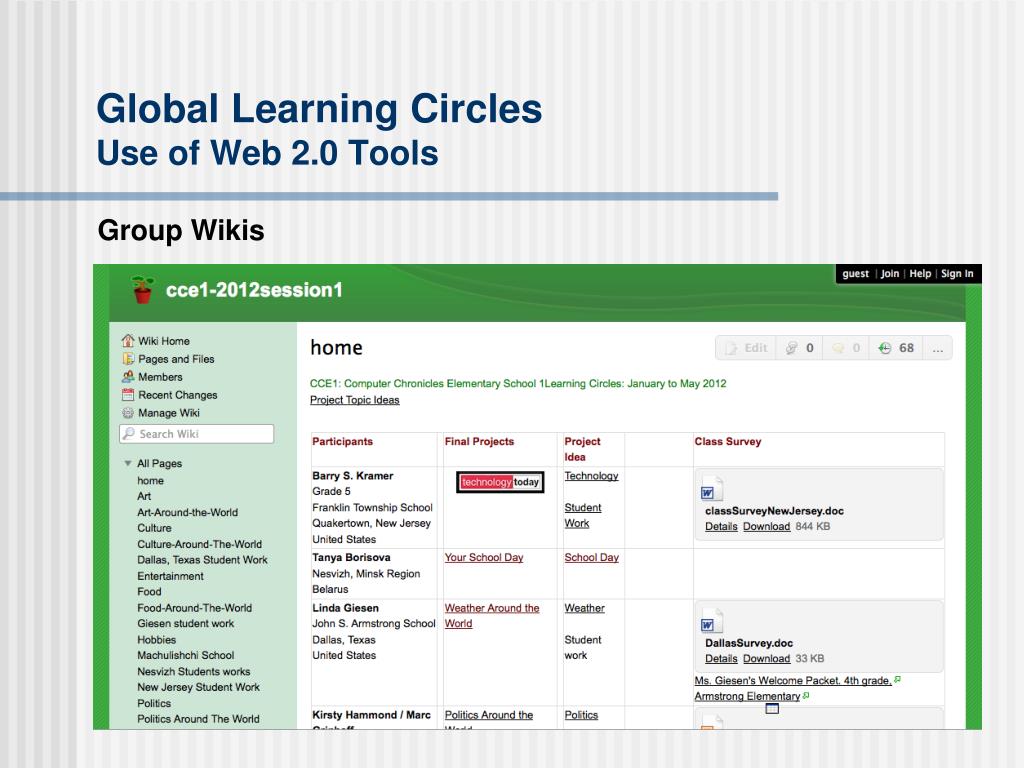Open the Weather project idea link
The height and width of the screenshot is (768, 1024).
pos(584,608)
